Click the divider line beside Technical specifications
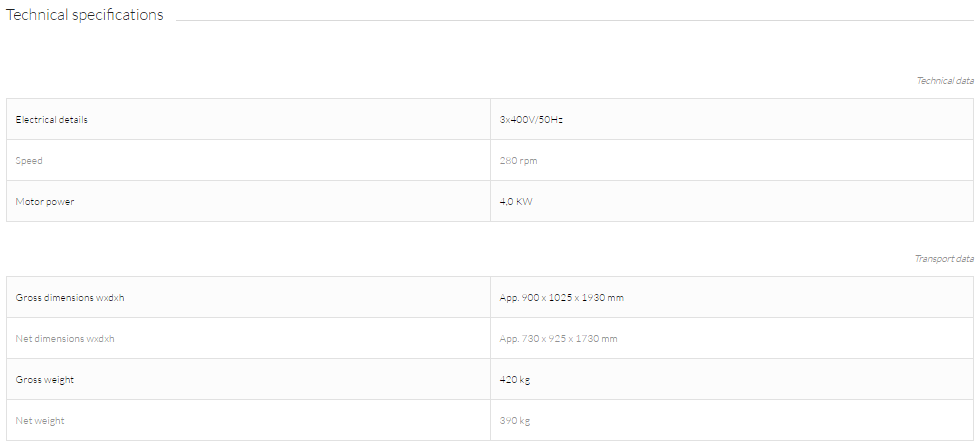The height and width of the screenshot is (444, 979). 574,20
